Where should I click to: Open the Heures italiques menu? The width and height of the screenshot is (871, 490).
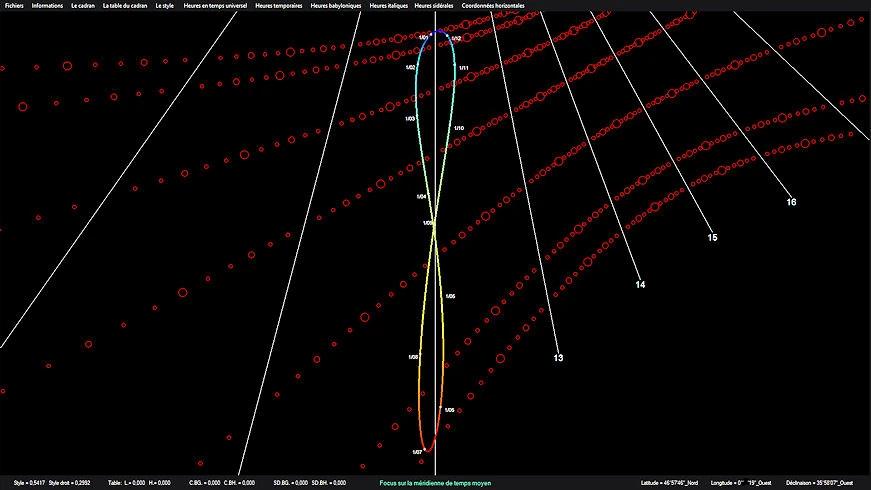pos(390,6)
